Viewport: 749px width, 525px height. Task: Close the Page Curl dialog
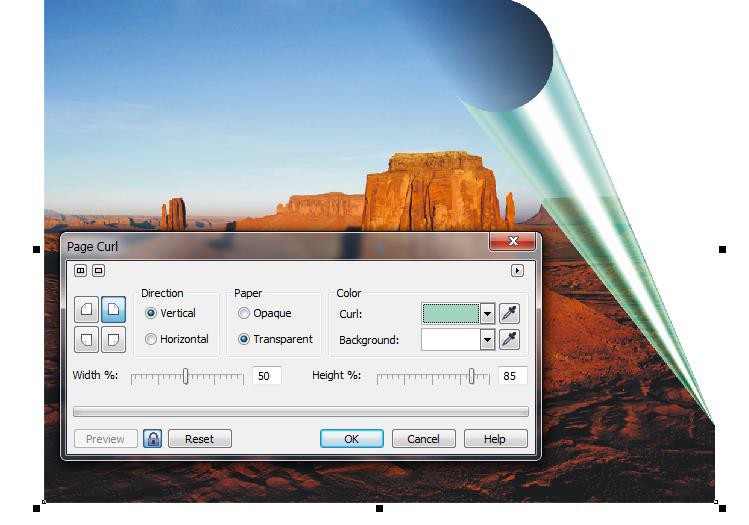(x=513, y=241)
